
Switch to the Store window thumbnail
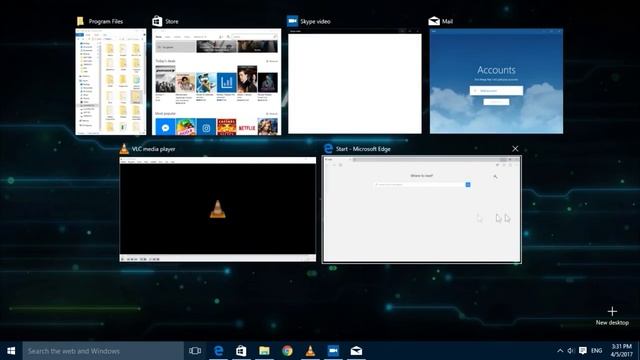coord(217,82)
